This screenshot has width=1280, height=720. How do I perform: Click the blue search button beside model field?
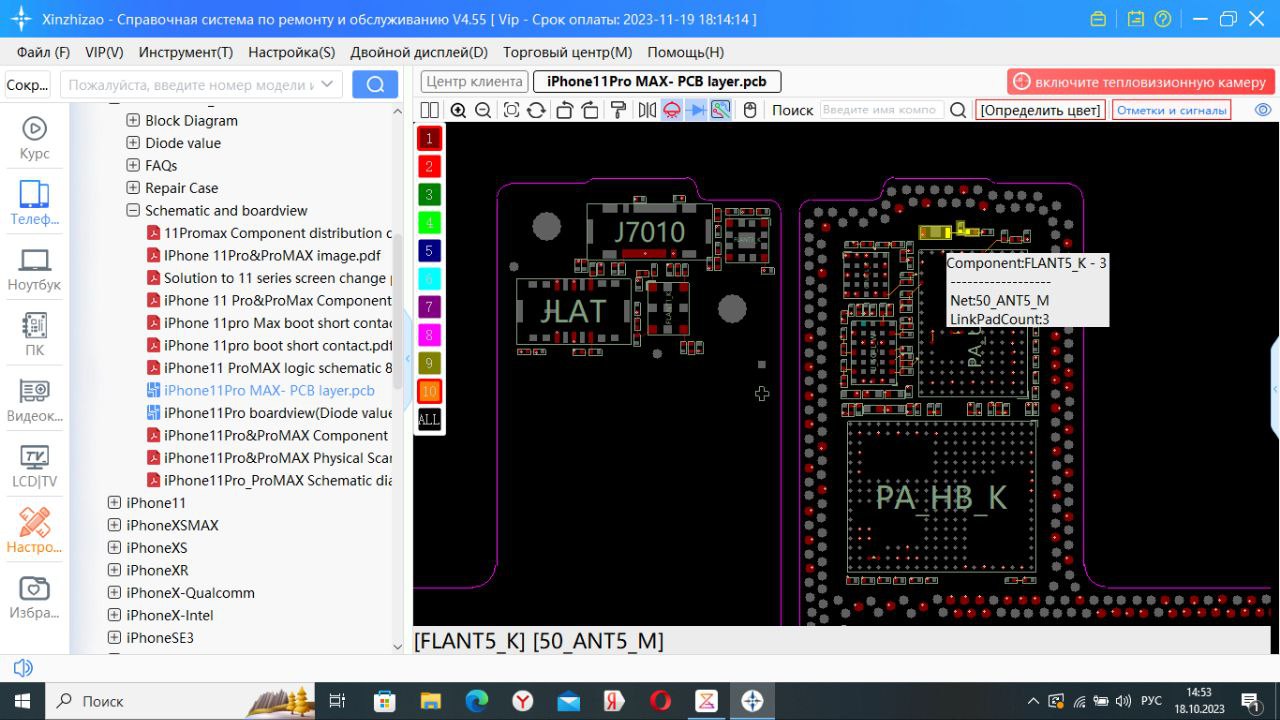click(375, 85)
